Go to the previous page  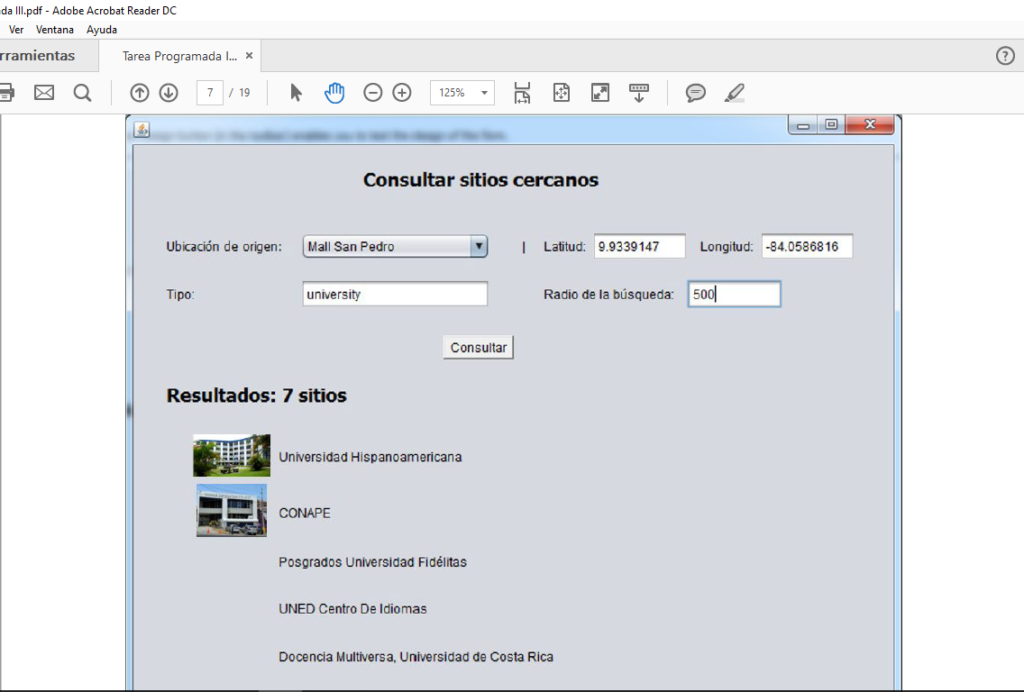click(139, 92)
